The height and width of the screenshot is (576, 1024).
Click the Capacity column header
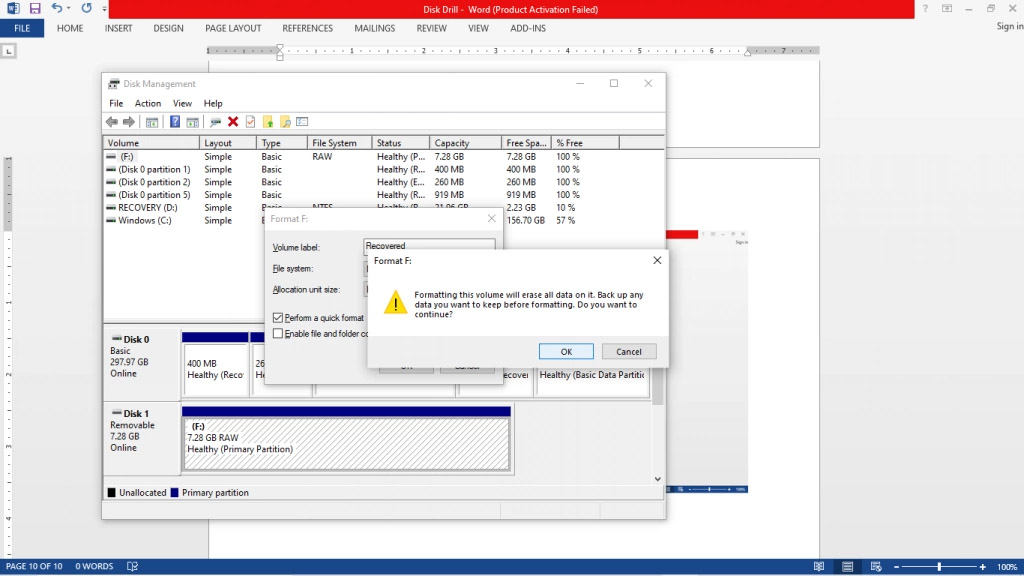(x=466, y=143)
